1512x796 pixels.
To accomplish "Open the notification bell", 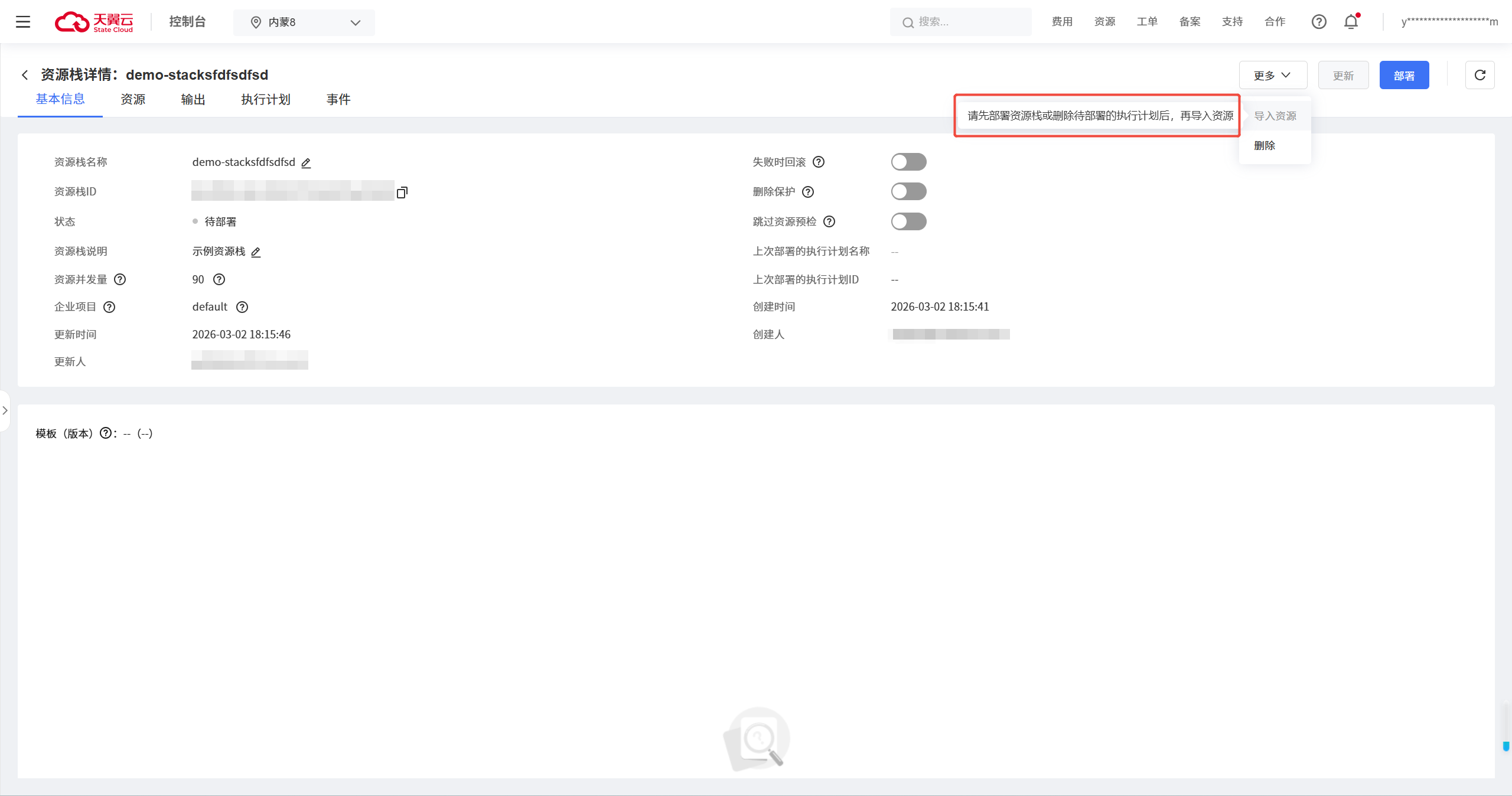I will pos(1351,22).
